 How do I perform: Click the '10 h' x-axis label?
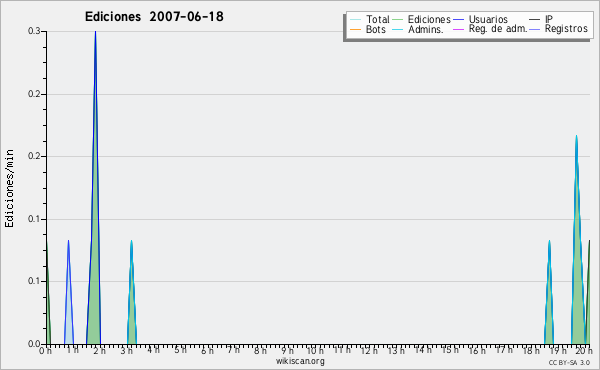click(x=315, y=350)
